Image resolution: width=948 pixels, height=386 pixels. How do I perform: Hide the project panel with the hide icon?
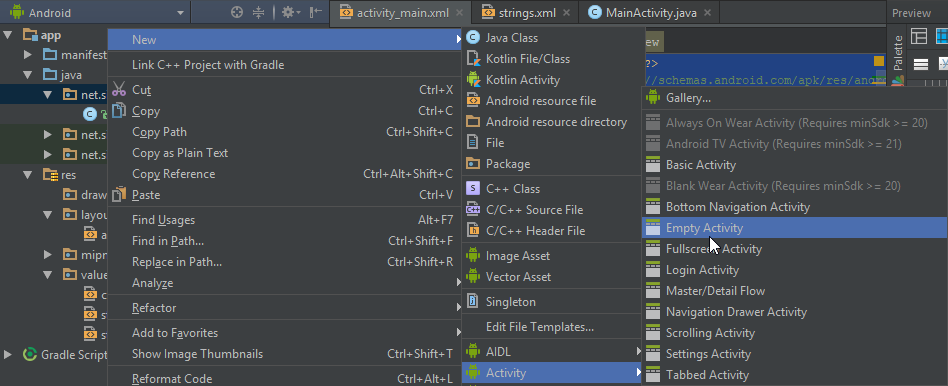[316, 12]
